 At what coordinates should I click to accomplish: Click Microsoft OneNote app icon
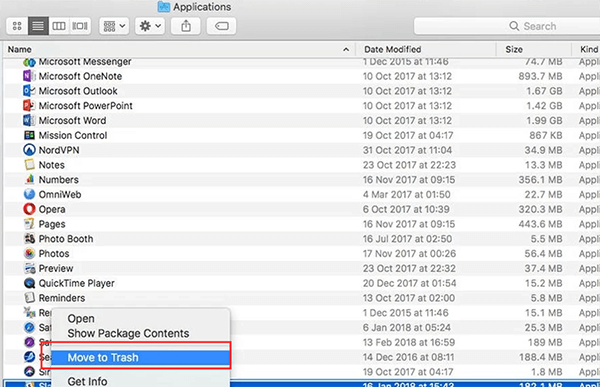(x=29, y=76)
